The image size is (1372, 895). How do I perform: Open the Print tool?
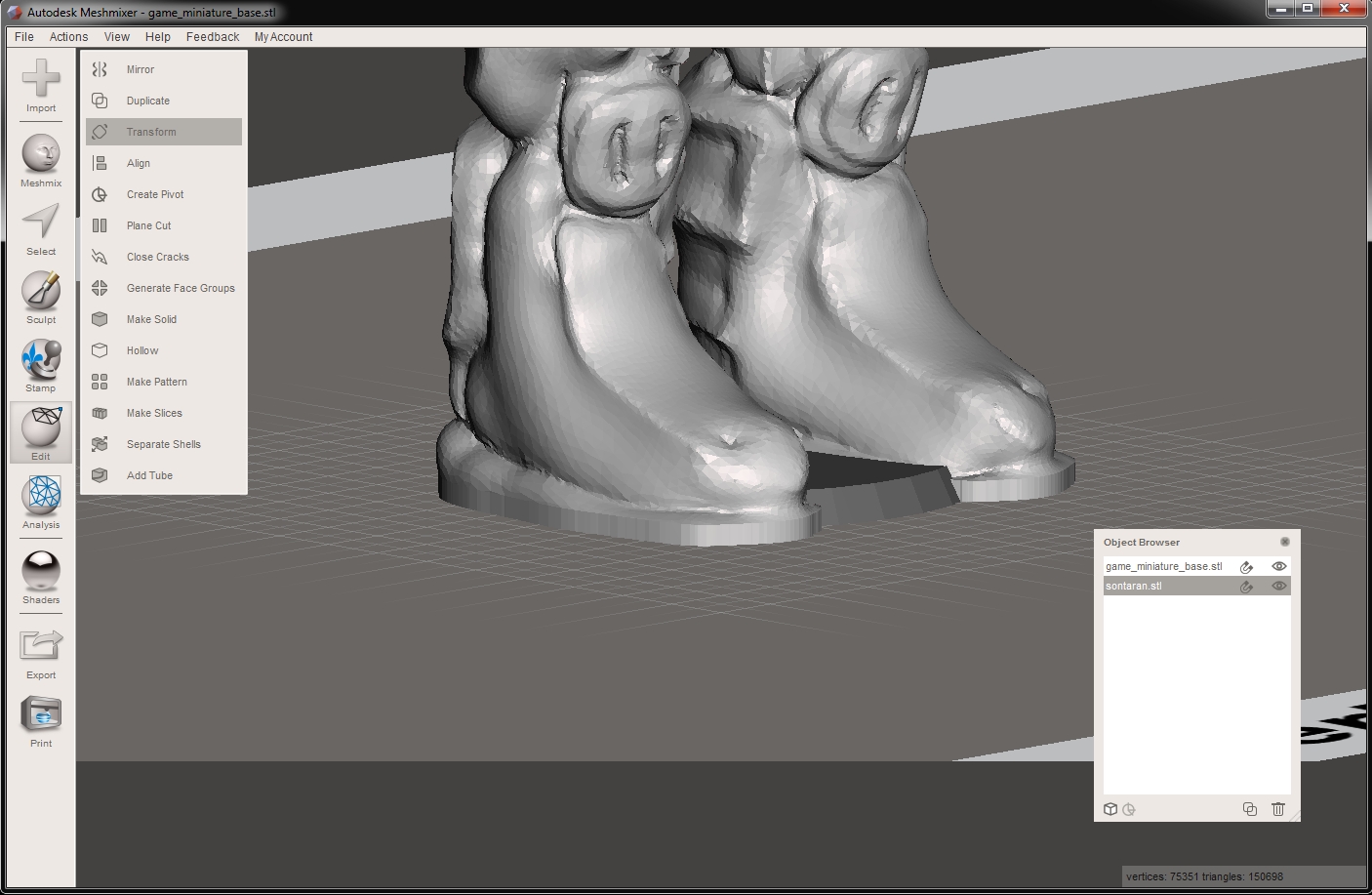click(x=41, y=722)
